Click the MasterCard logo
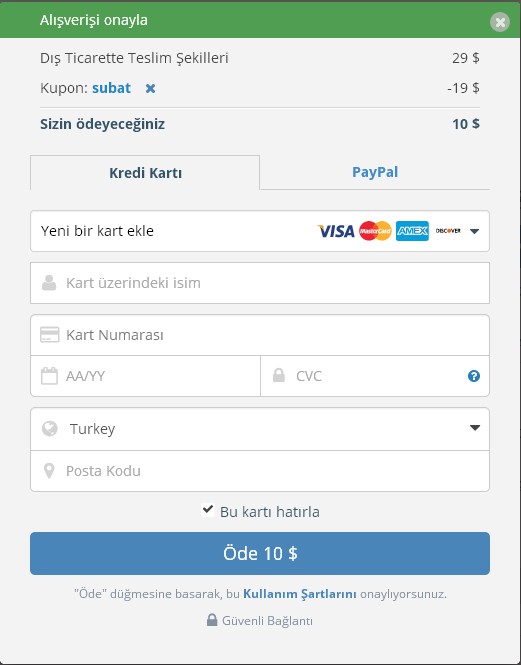The height and width of the screenshot is (665, 521). coord(375,231)
